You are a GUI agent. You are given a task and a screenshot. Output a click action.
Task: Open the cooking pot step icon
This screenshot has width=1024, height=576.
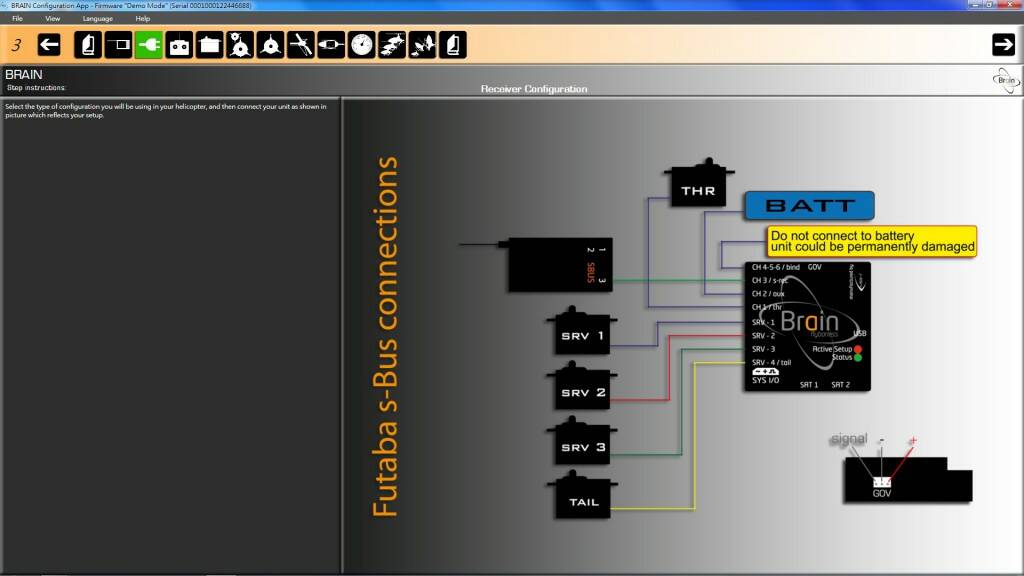click(210, 45)
